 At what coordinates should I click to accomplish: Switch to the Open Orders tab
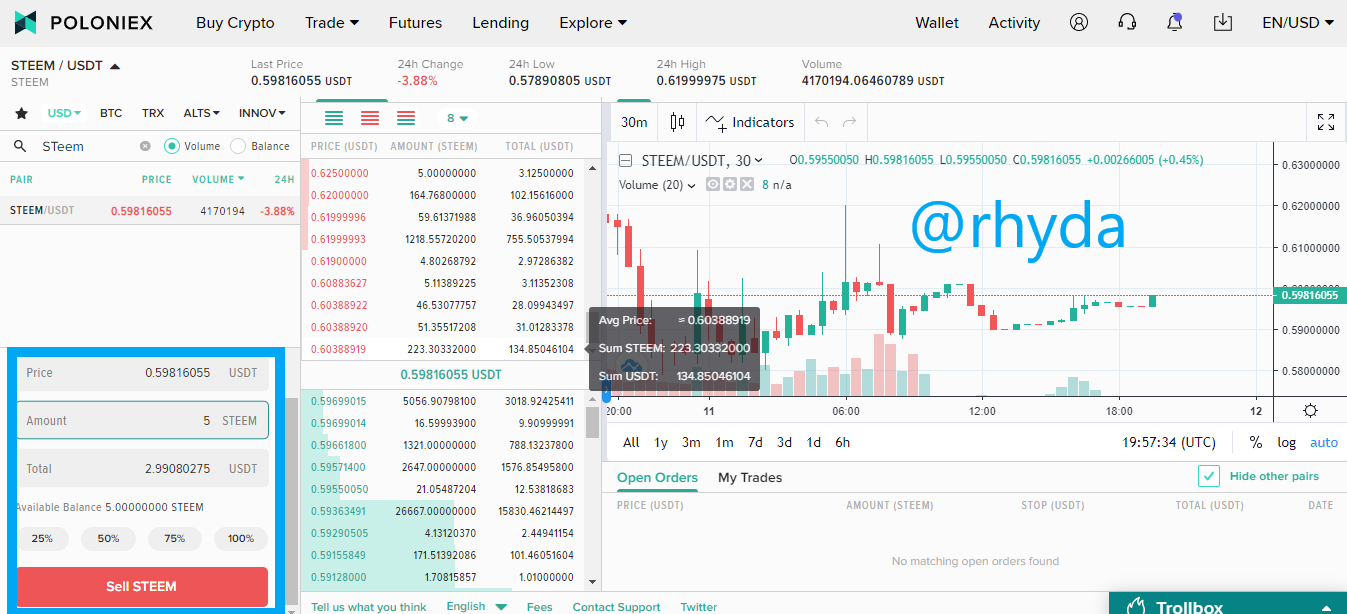[x=657, y=477]
